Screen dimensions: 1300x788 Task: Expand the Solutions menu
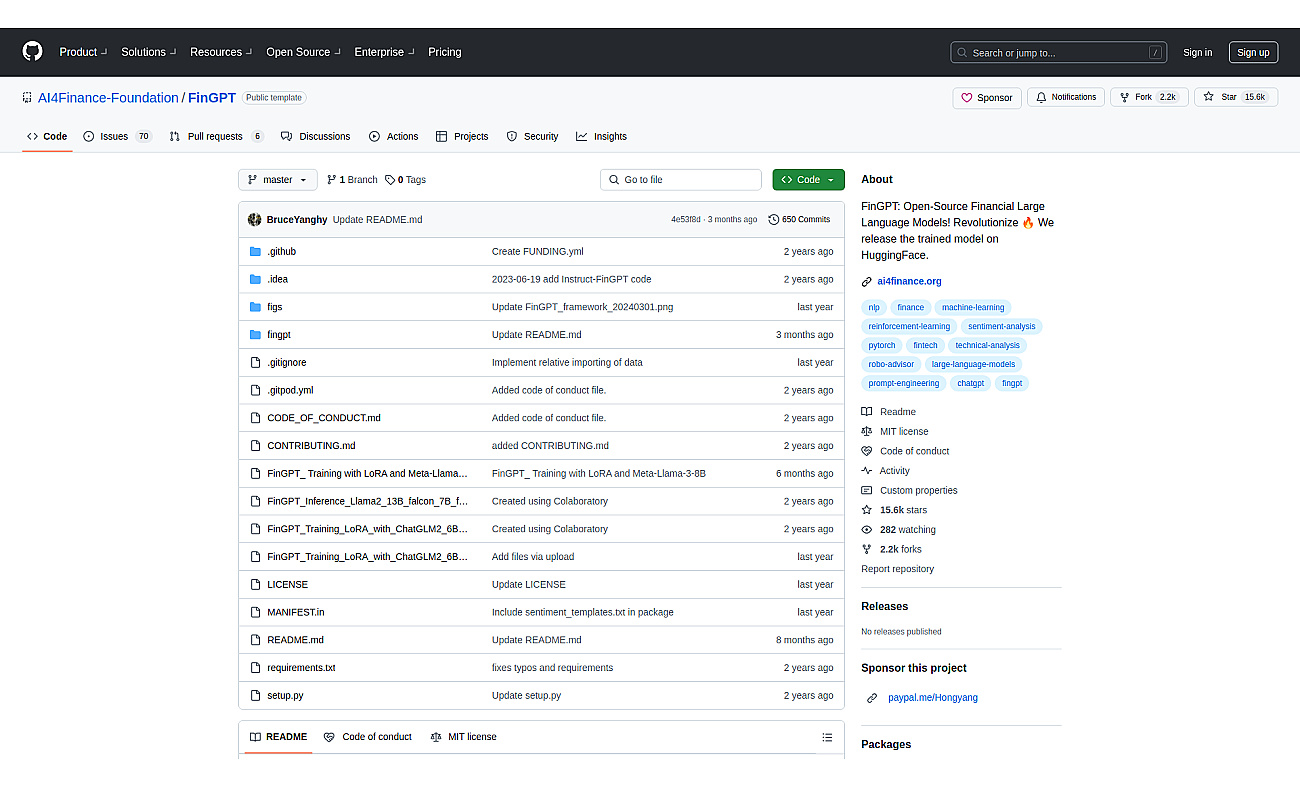[149, 52]
